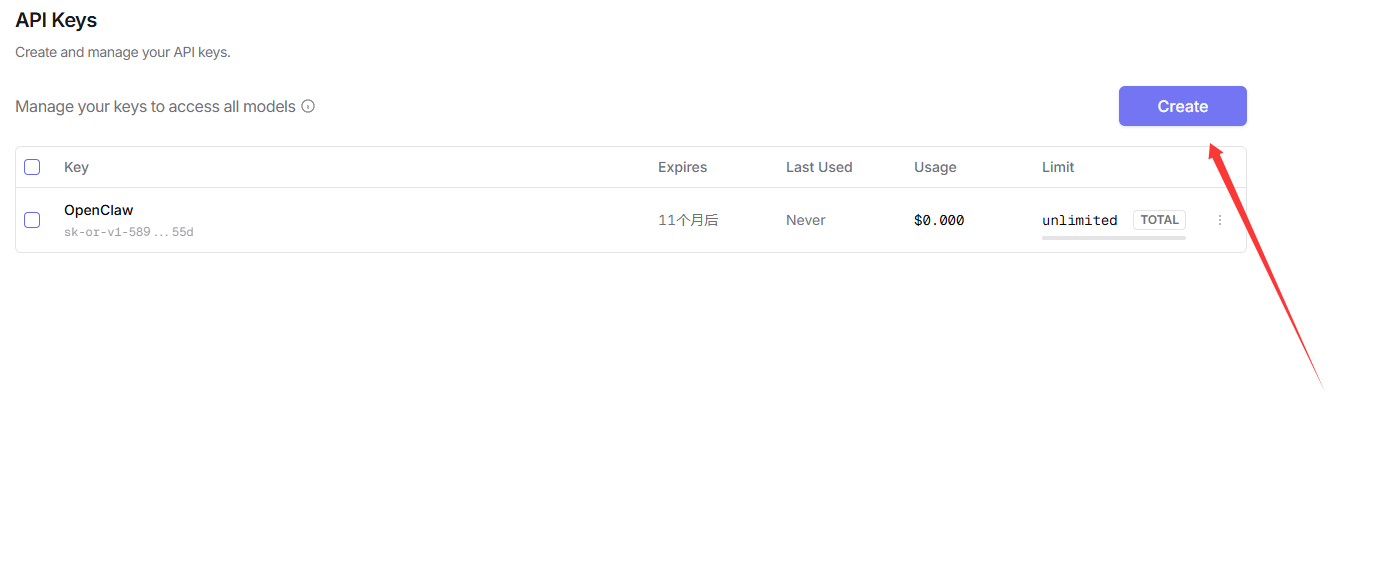
Task: Click the TOTAL badge in Limit column
Action: click(1159, 220)
